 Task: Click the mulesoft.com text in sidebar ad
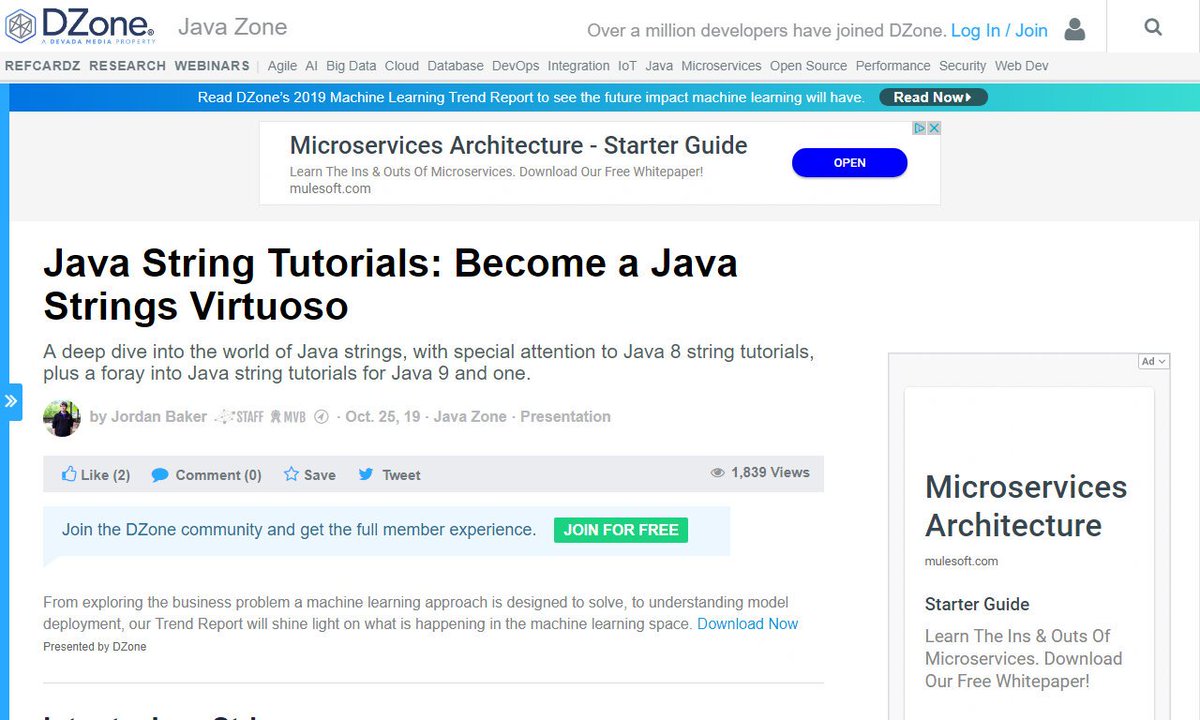pos(961,561)
